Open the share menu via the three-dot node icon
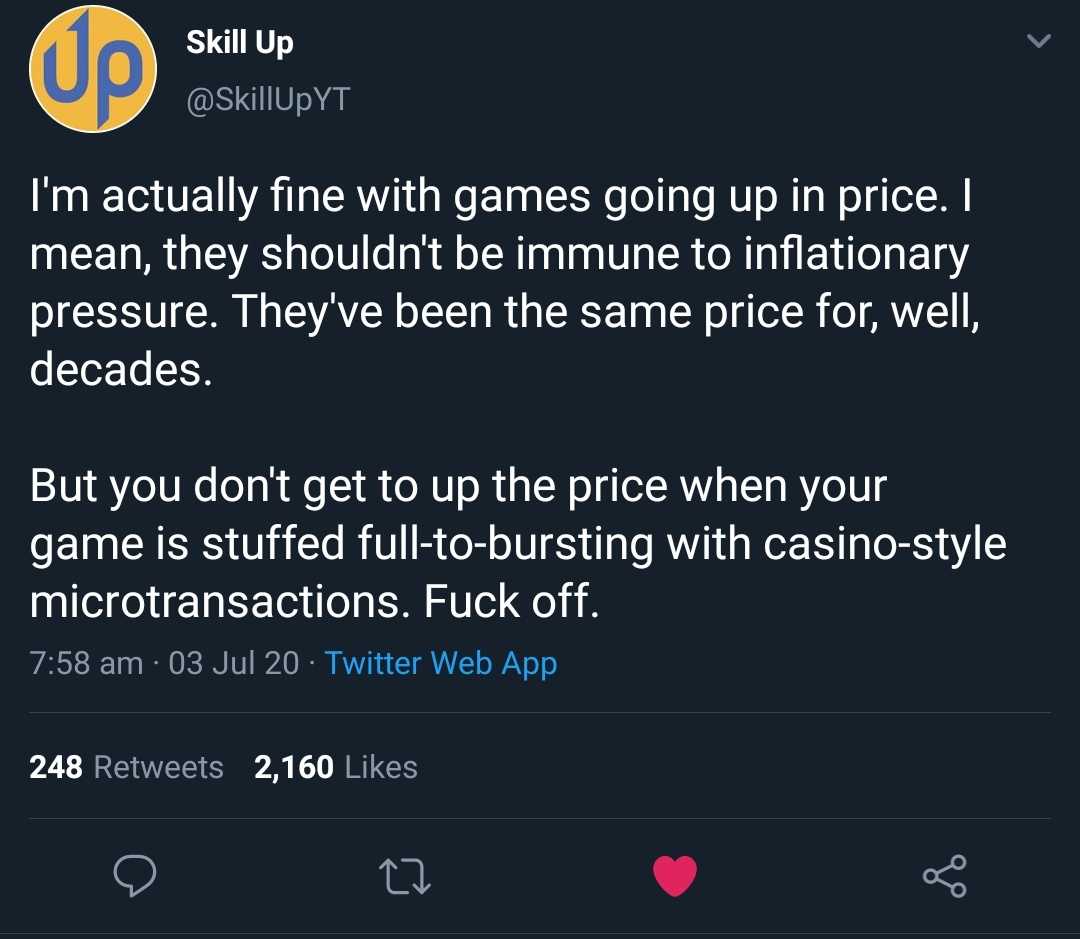 [945, 877]
